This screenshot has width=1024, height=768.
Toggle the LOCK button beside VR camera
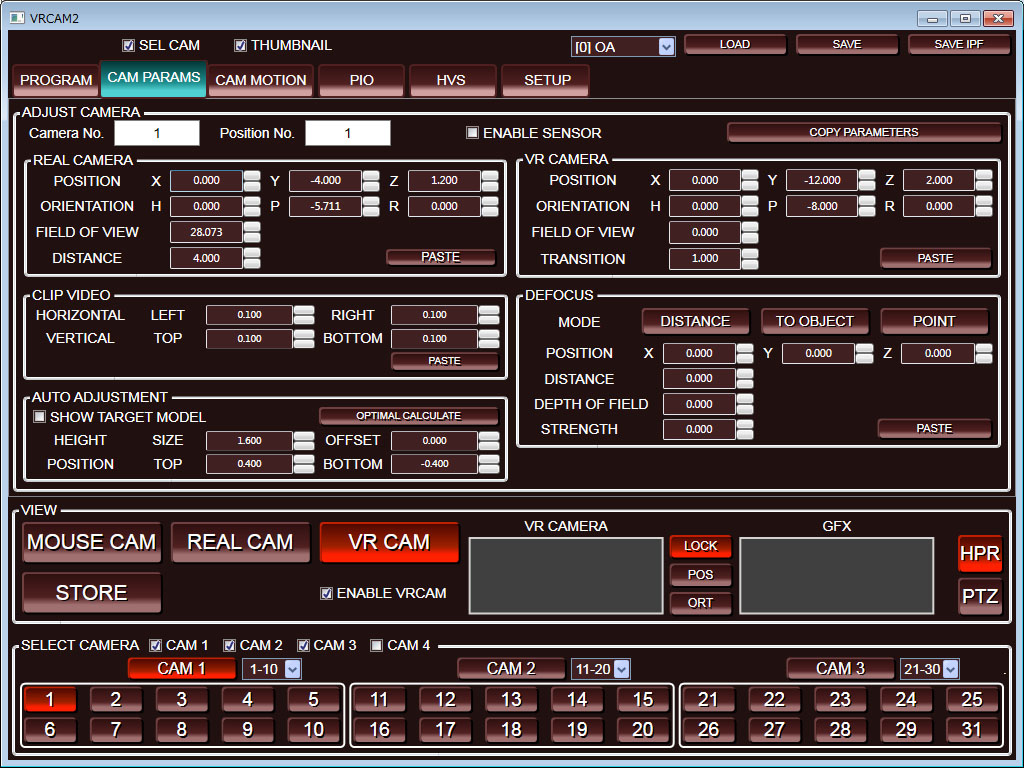(700, 546)
